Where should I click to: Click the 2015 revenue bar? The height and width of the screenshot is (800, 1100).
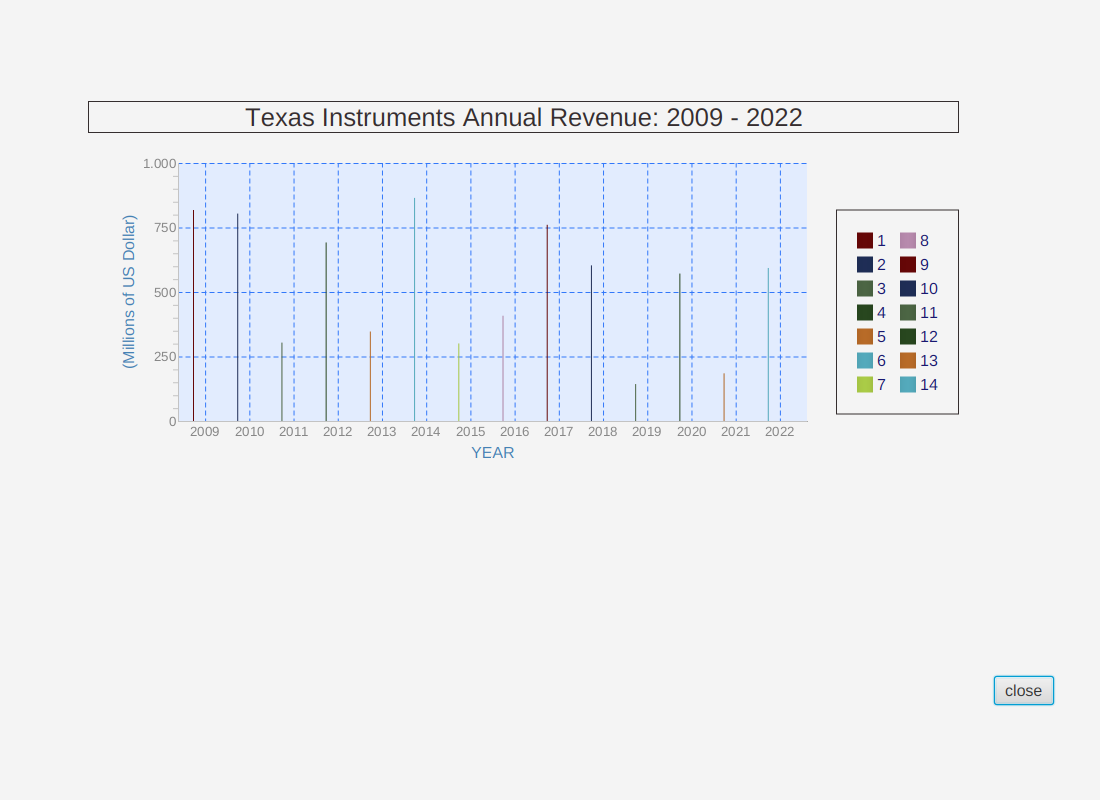coord(459,382)
